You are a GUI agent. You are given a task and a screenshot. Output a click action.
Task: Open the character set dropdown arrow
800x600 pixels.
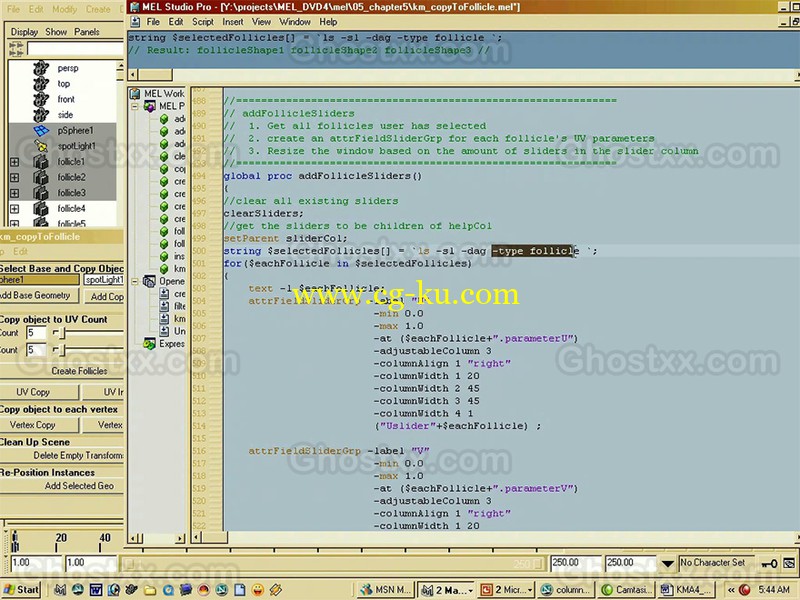click(x=667, y=564)
